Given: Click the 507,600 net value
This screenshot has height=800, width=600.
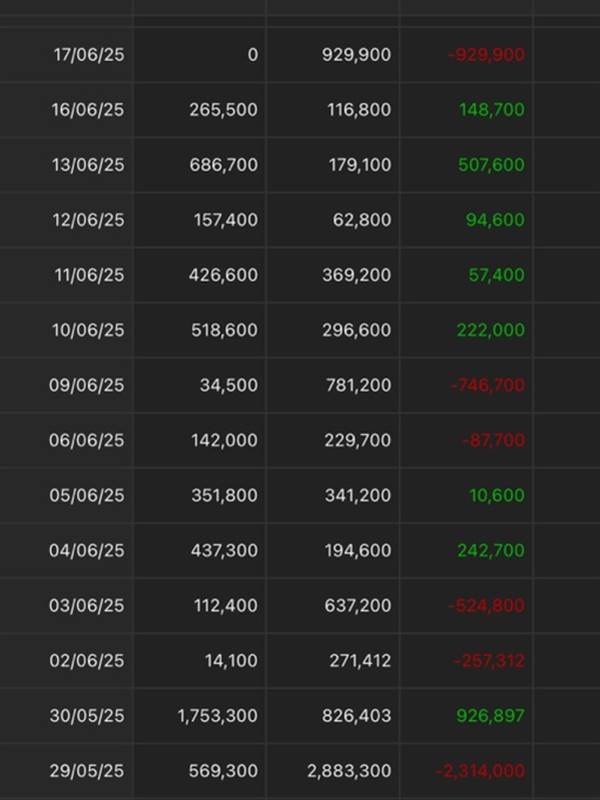Looking at the screenshot, I should (x=491, y=165).
